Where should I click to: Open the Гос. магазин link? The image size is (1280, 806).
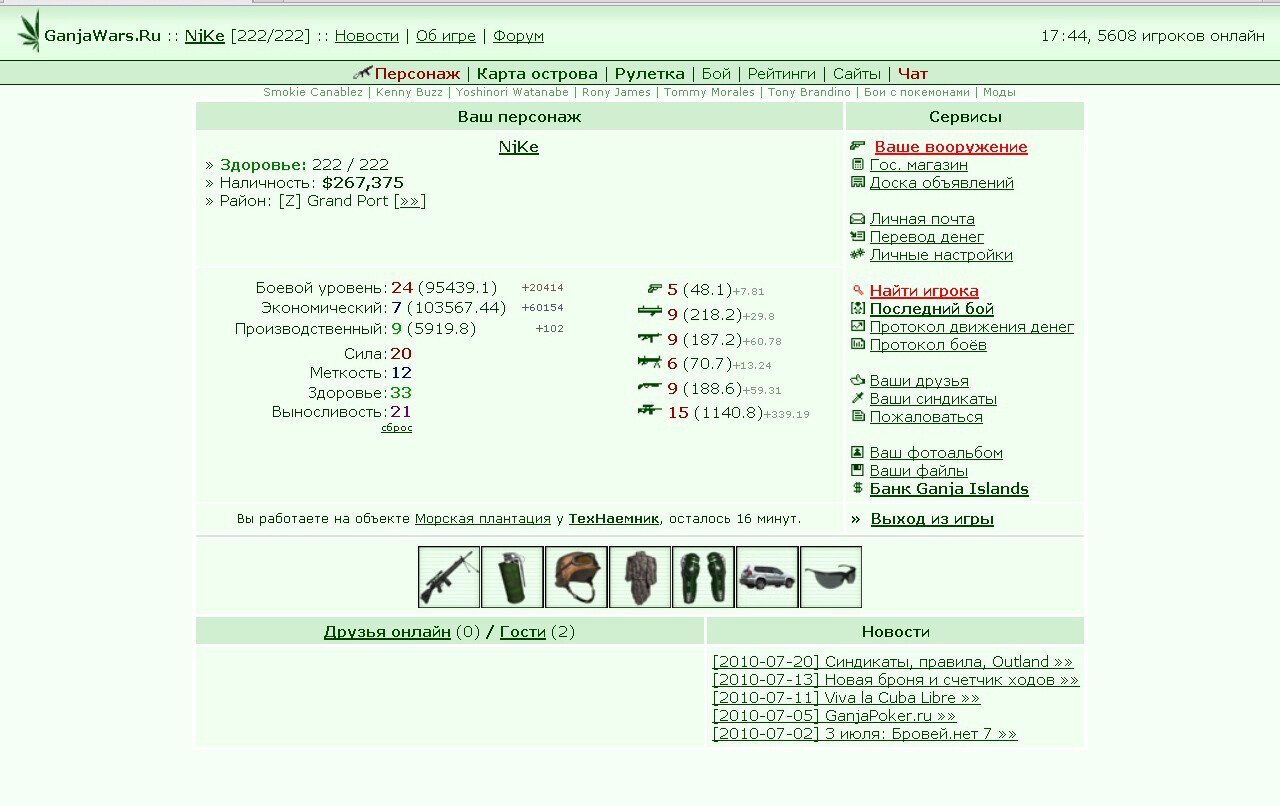coord(919,165)
